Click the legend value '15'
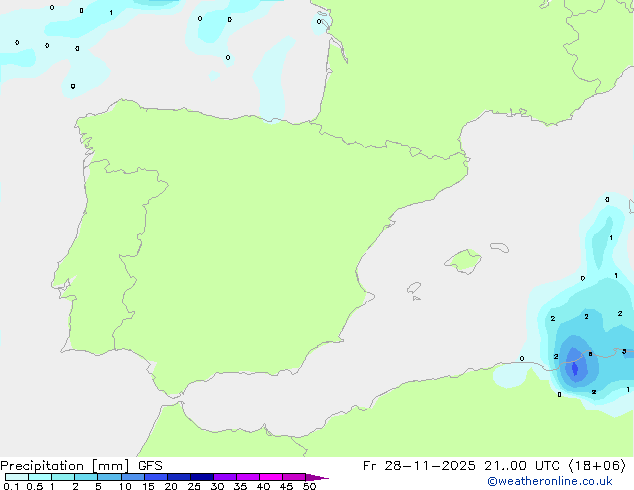Screen dimensions: 634x490 pos(148,486)
